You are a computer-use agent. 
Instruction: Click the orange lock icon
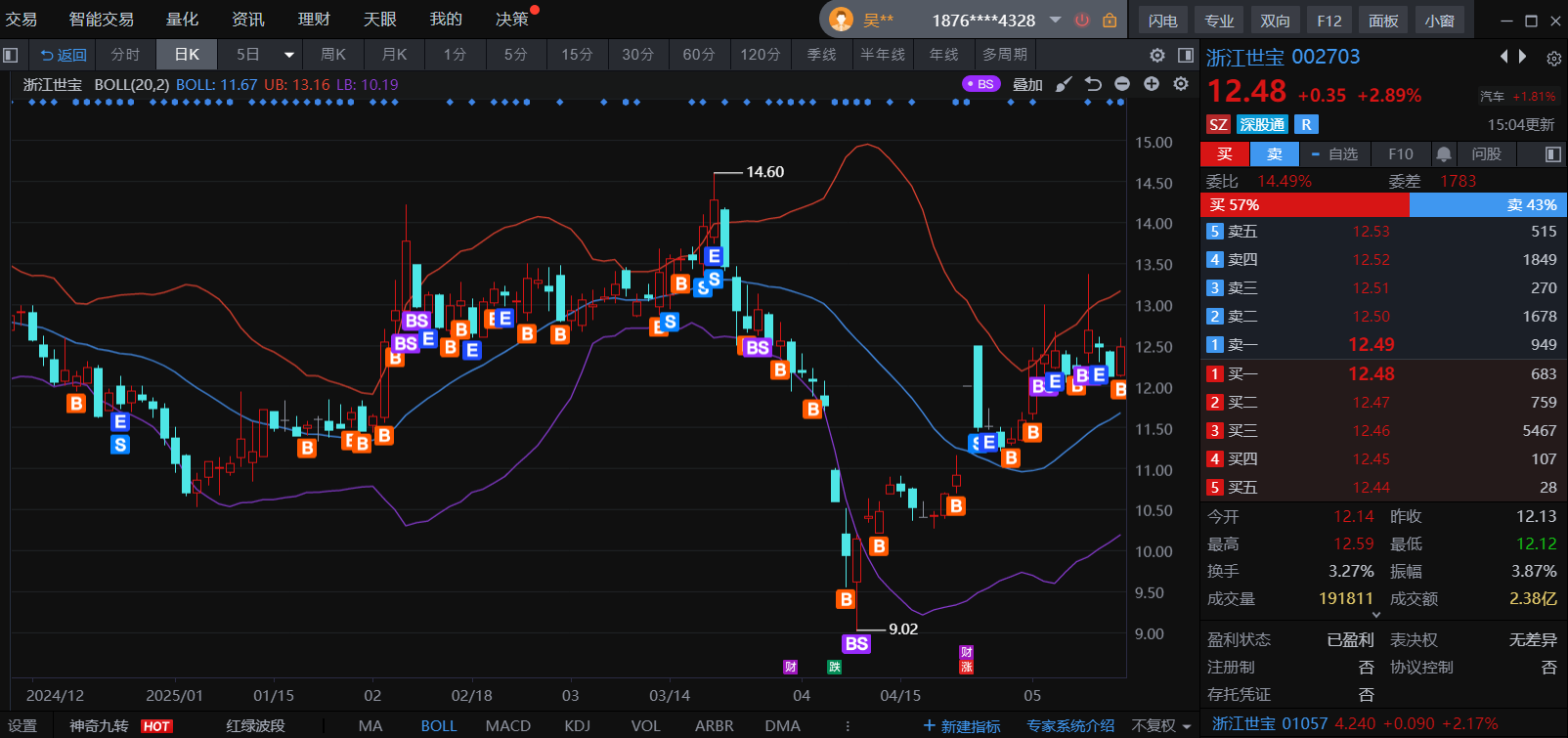click(1110, 20)
